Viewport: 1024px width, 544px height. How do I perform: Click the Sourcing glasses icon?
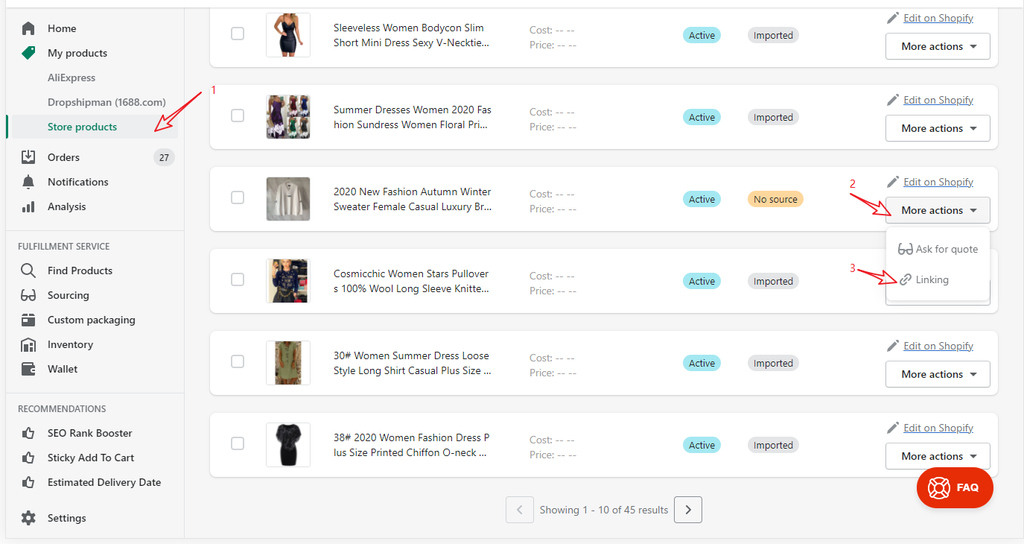point(28,295)
